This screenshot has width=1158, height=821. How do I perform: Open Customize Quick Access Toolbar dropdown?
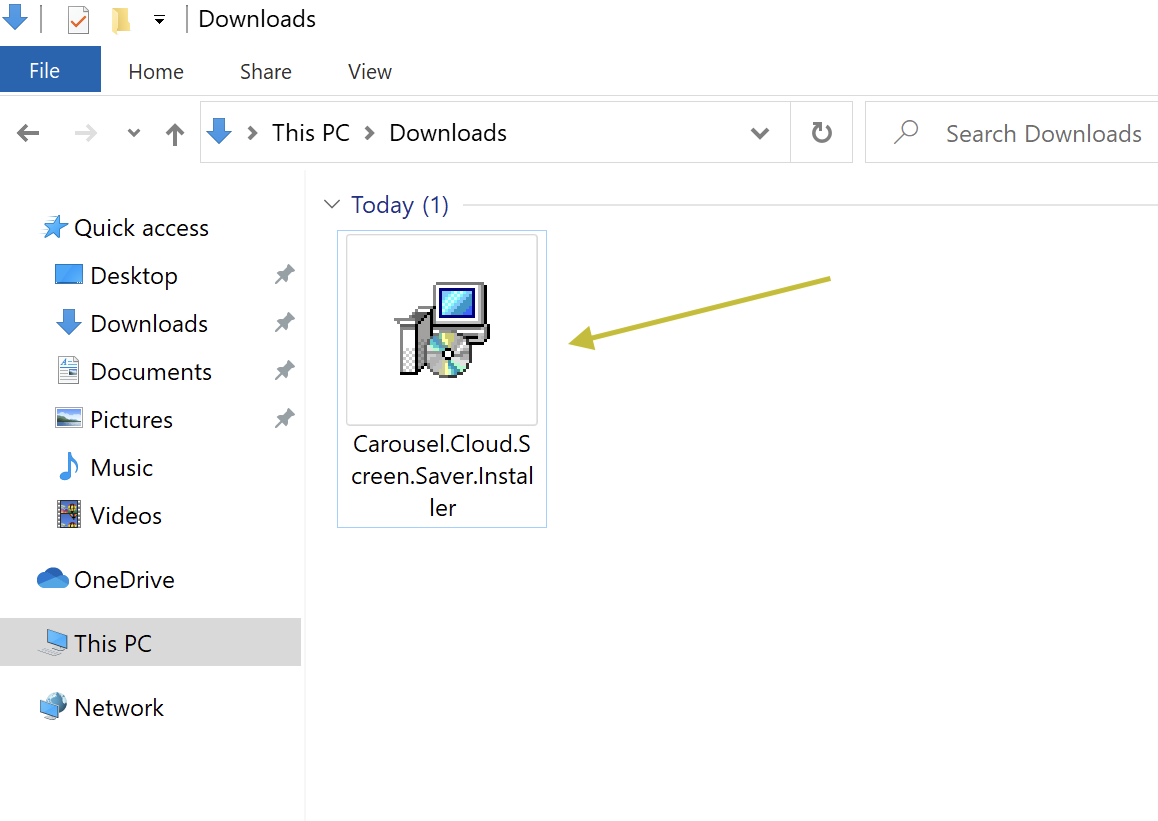(160, 20)
